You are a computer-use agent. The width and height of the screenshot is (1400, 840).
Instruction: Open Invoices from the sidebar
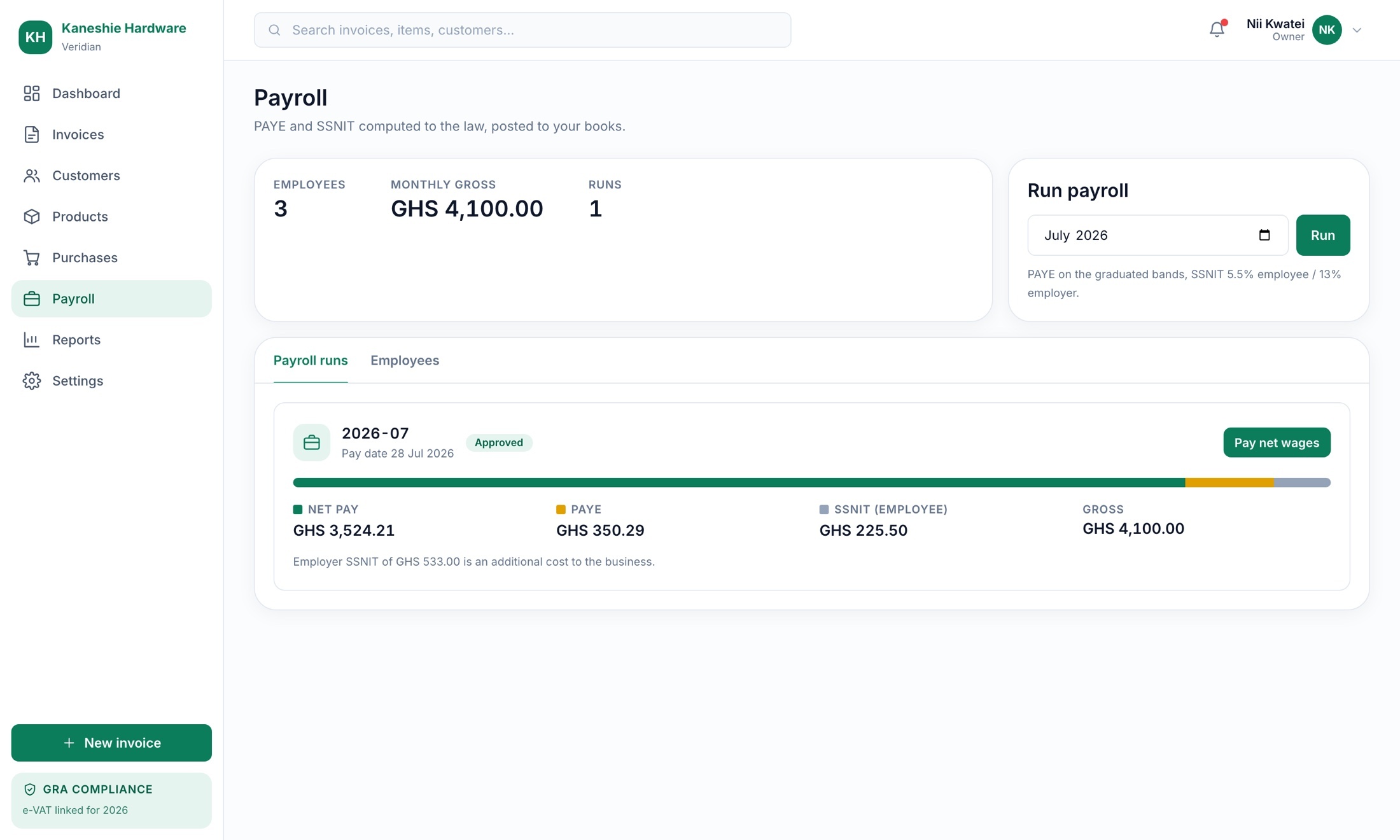point(111,134)
